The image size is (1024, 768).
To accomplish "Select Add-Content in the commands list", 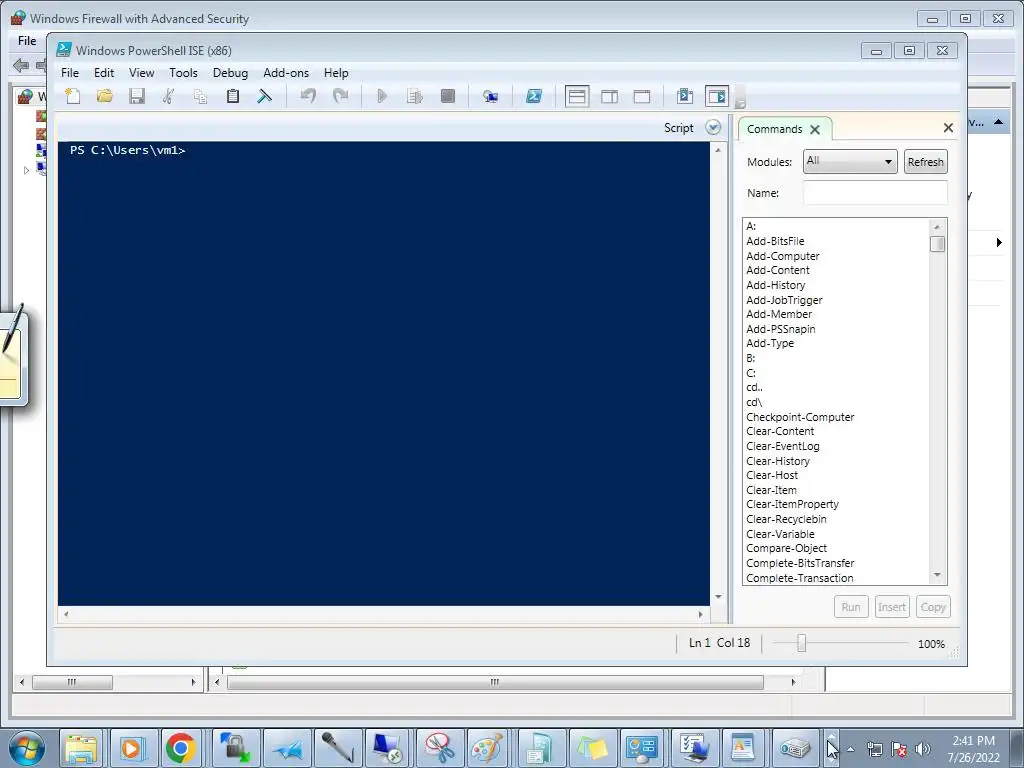I will coord(778,270).
